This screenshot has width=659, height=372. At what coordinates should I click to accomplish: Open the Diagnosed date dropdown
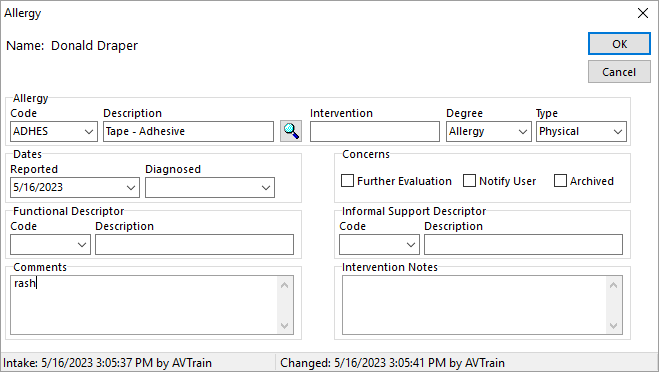[266, 187]
